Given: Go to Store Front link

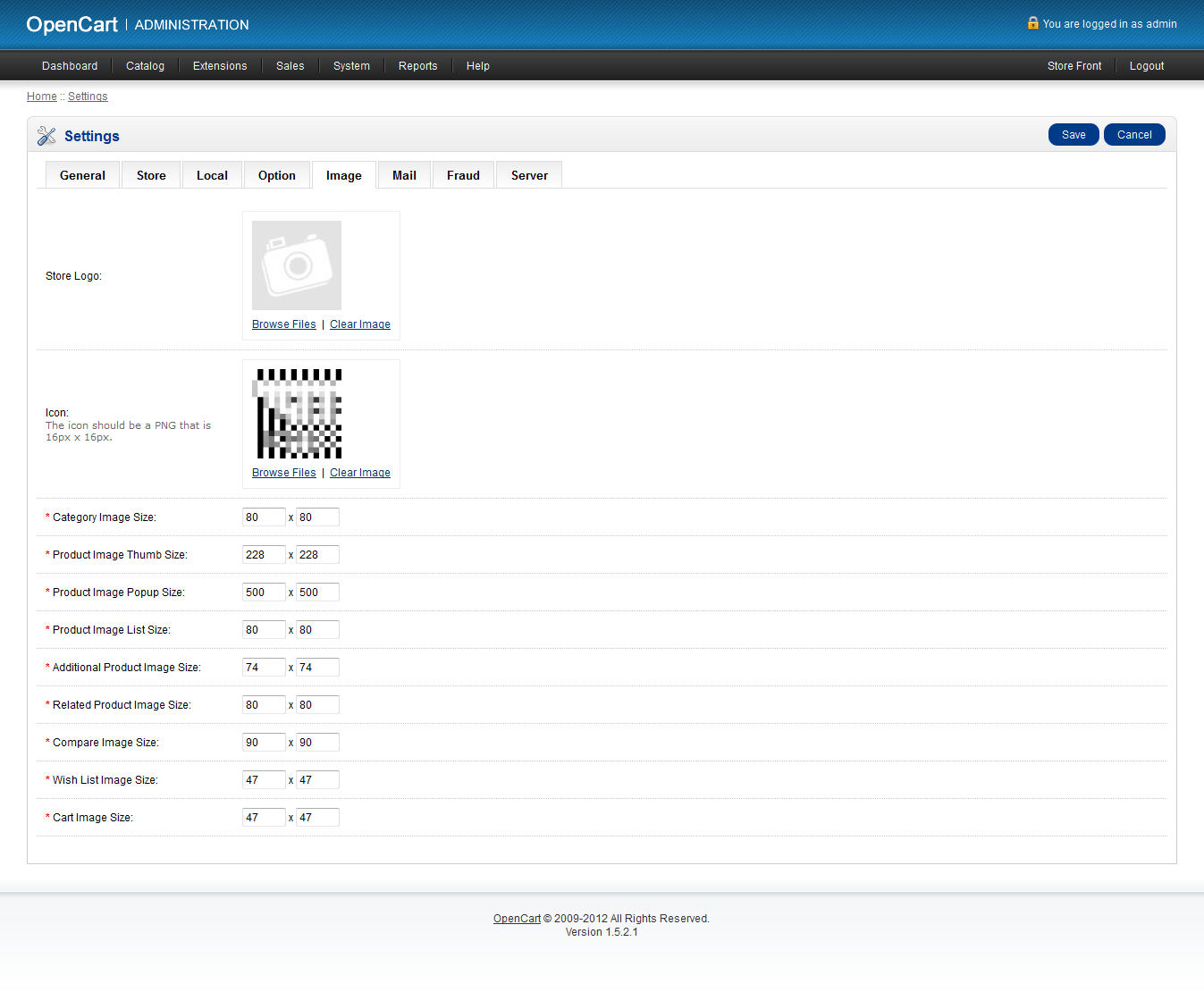Looking at the screenshot, I should tap(1074, 66).
